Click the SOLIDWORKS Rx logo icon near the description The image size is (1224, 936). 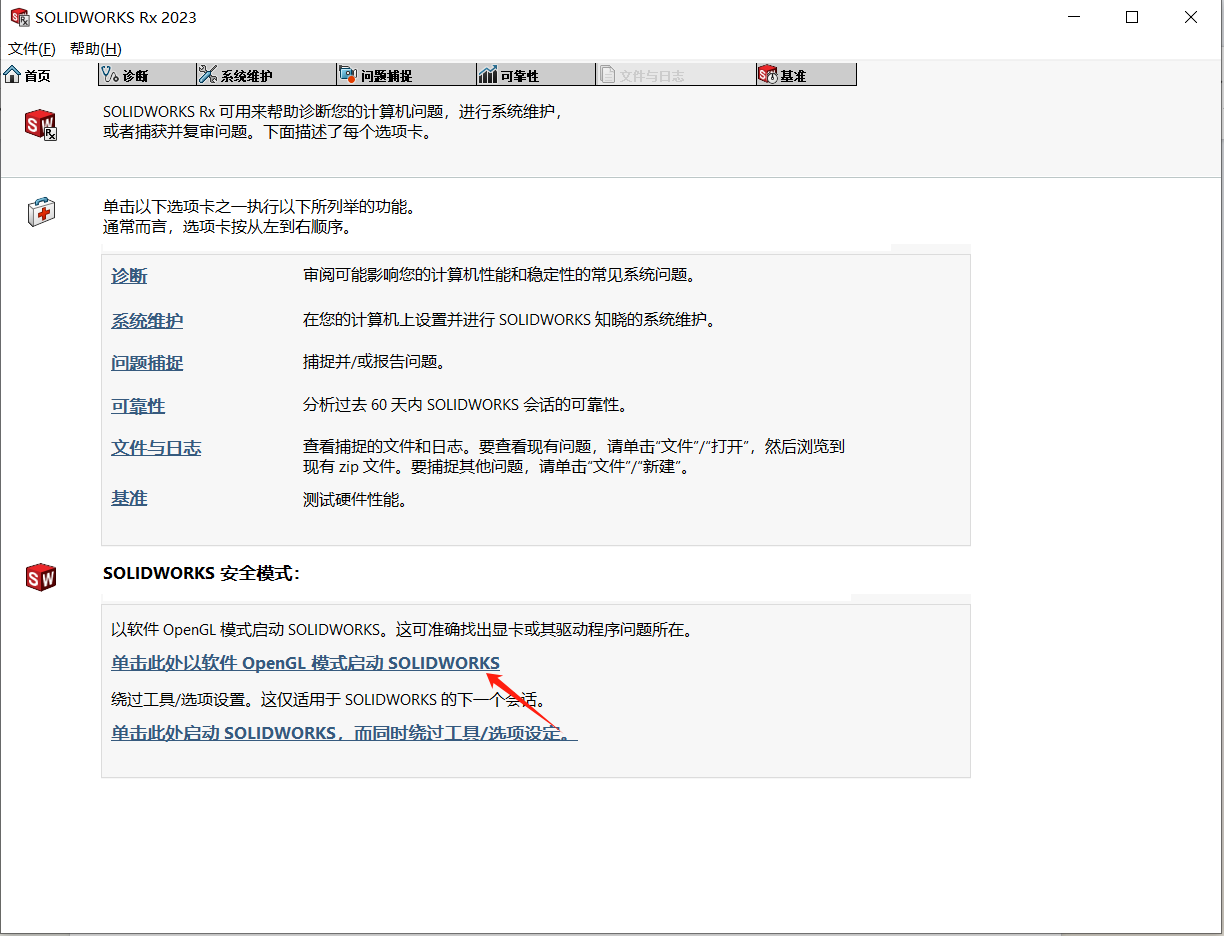[x=40, y=126]
